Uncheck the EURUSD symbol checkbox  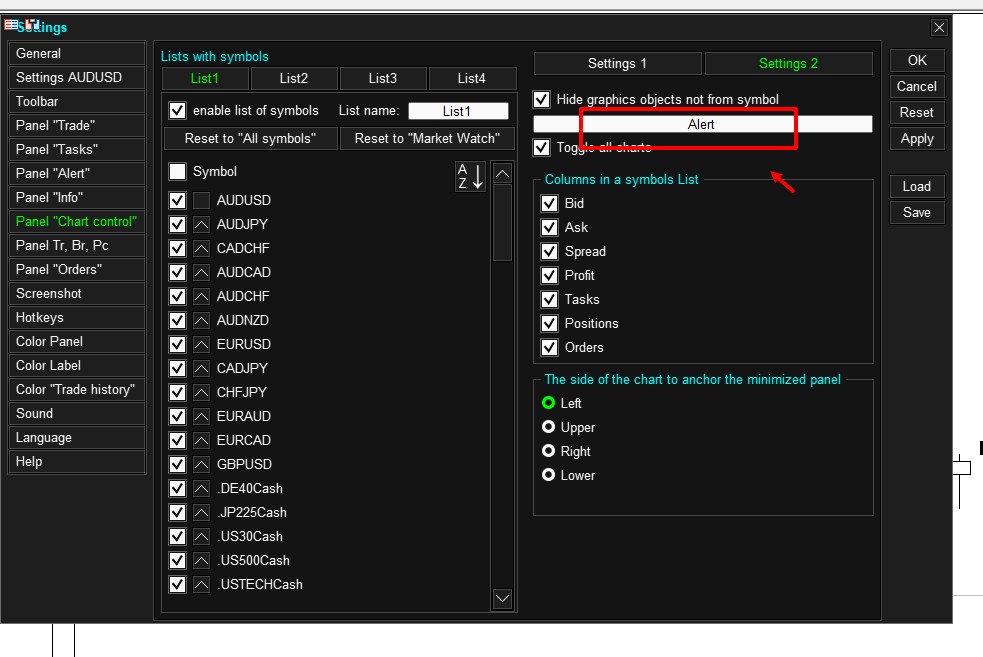click(177, 344)
